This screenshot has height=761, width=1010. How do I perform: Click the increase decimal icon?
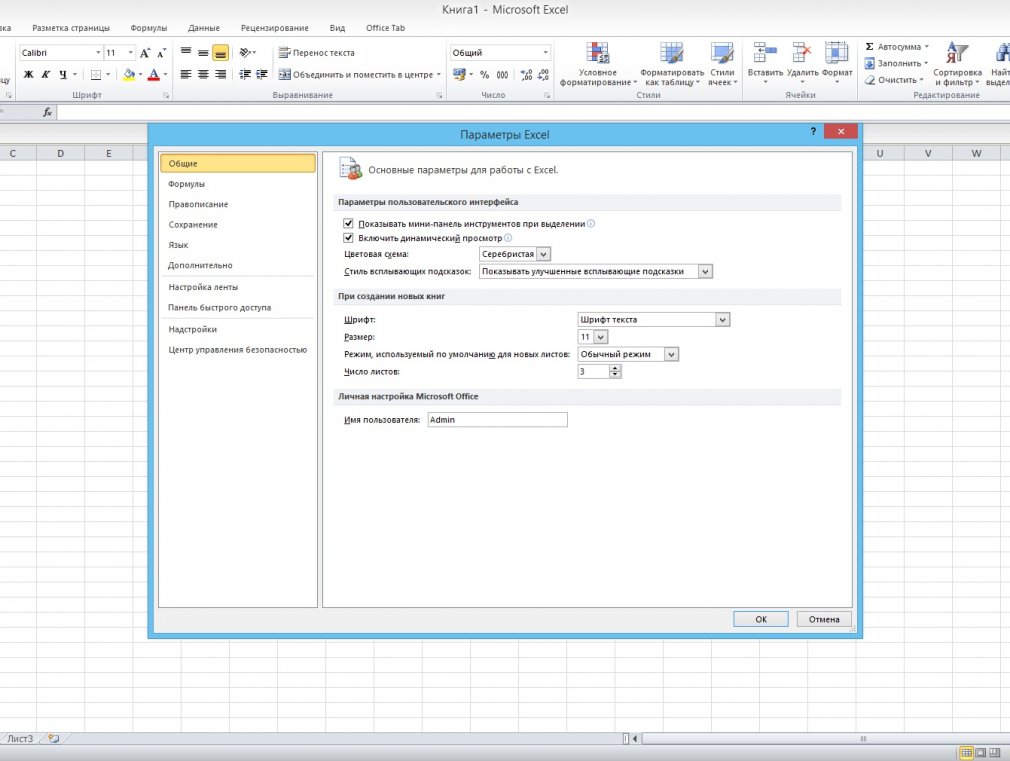coord(526,75)
